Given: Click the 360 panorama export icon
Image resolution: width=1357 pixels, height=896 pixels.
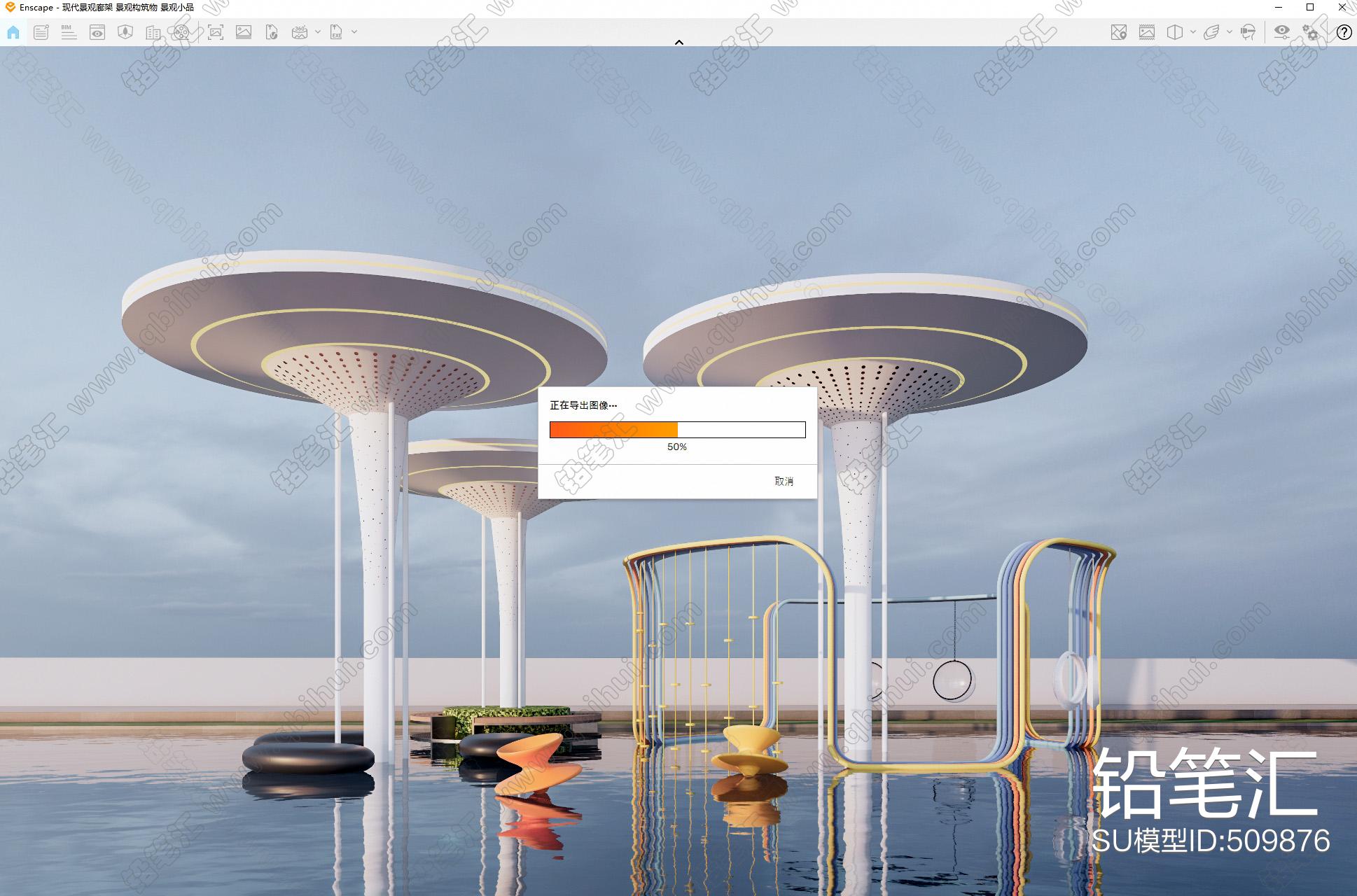Looking at the screenshot, I should click(300, 32).
